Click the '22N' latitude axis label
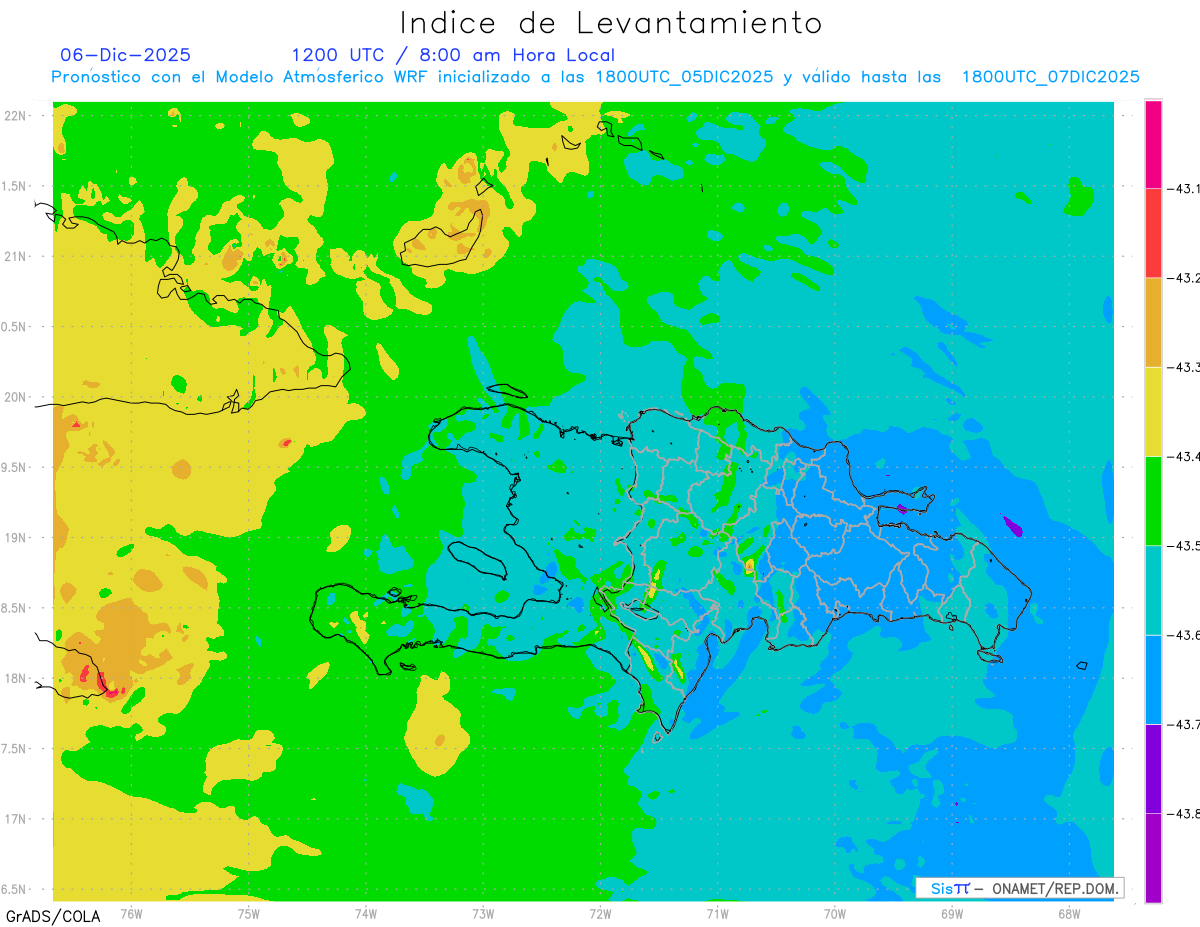 point(16,116)
